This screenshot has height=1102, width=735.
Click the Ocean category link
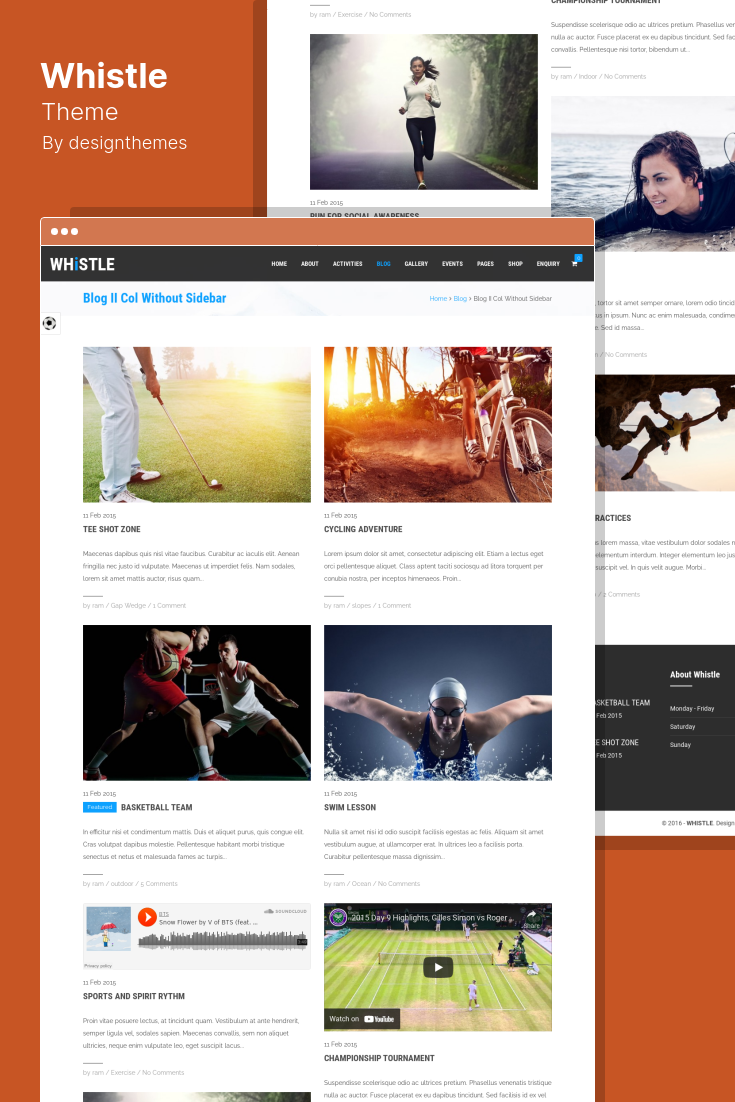coord(361,884)
